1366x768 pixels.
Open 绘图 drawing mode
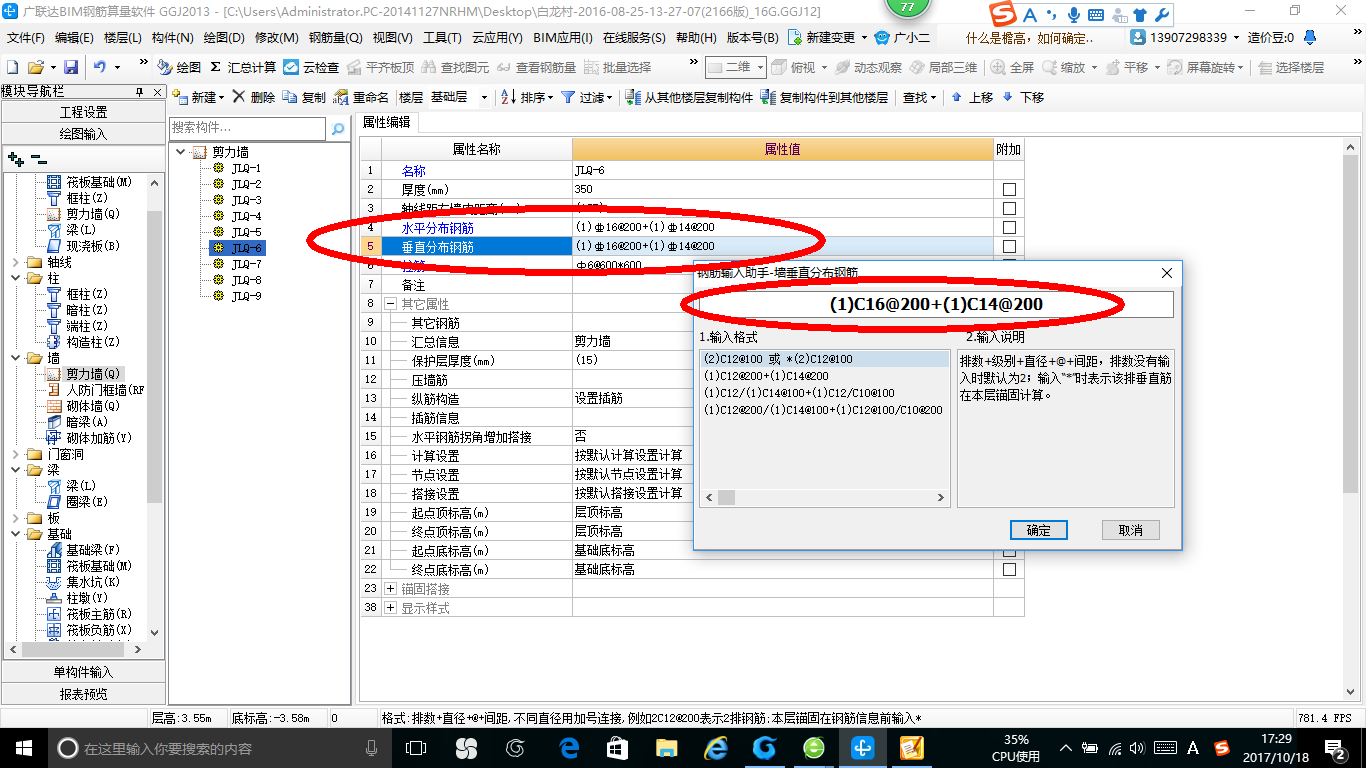[x=180, y=67]
